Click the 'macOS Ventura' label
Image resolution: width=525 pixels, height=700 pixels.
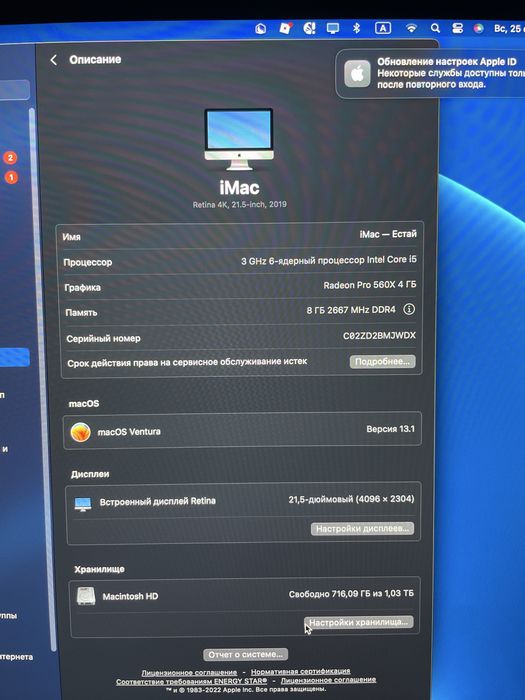pyautogui.click(x=129, y=432)
